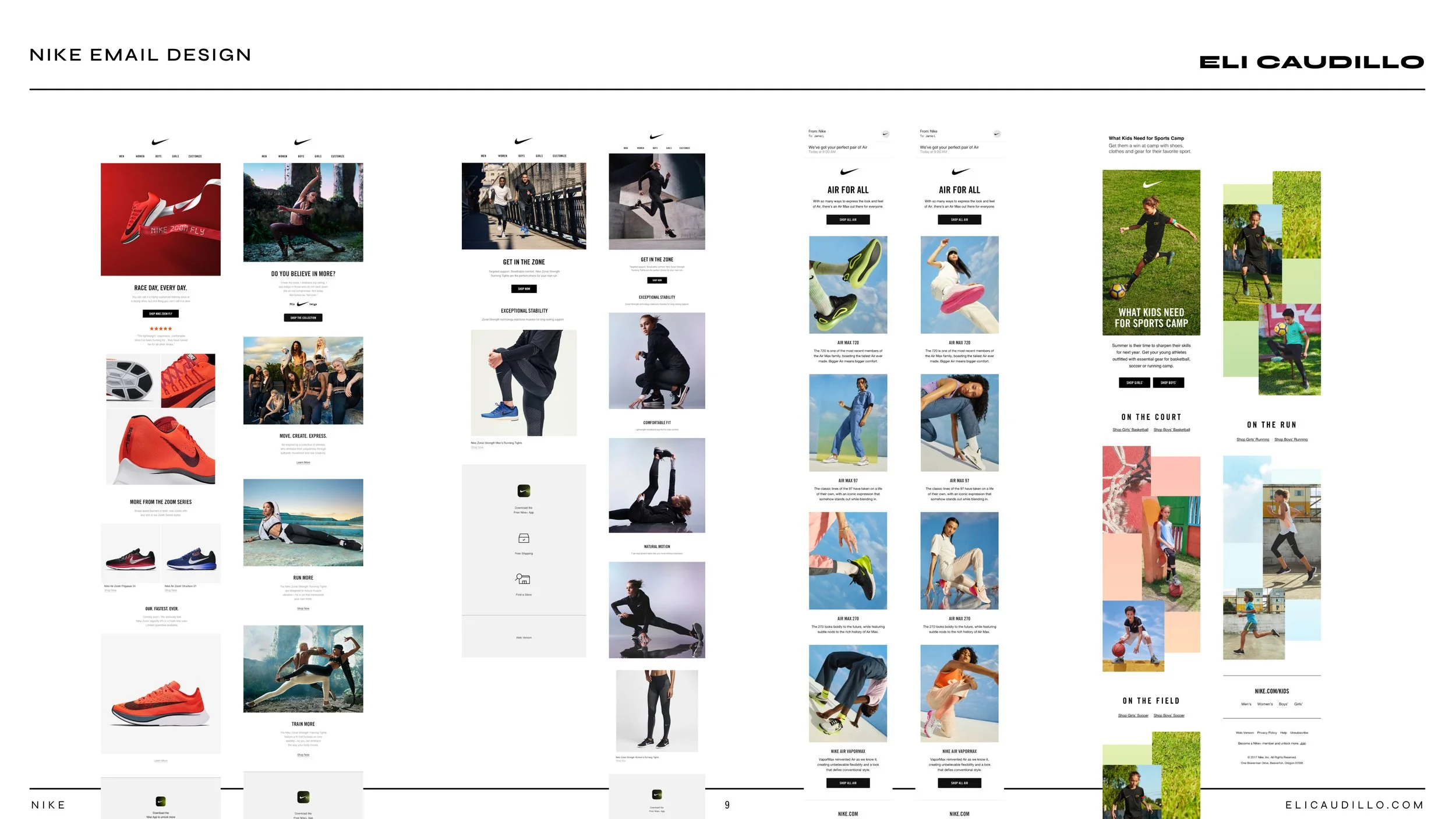
Task: Click white swoosh on Sports Camp hero image
Action: point(1151,185)
